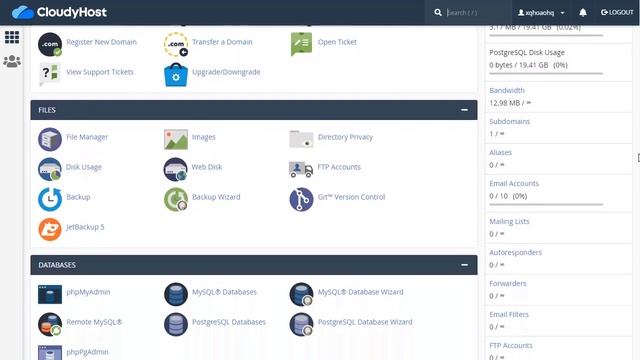The height and width of the screenshot is (360, 640).
Task: Collapse the FILES section
Action: [x=464, y=110]
